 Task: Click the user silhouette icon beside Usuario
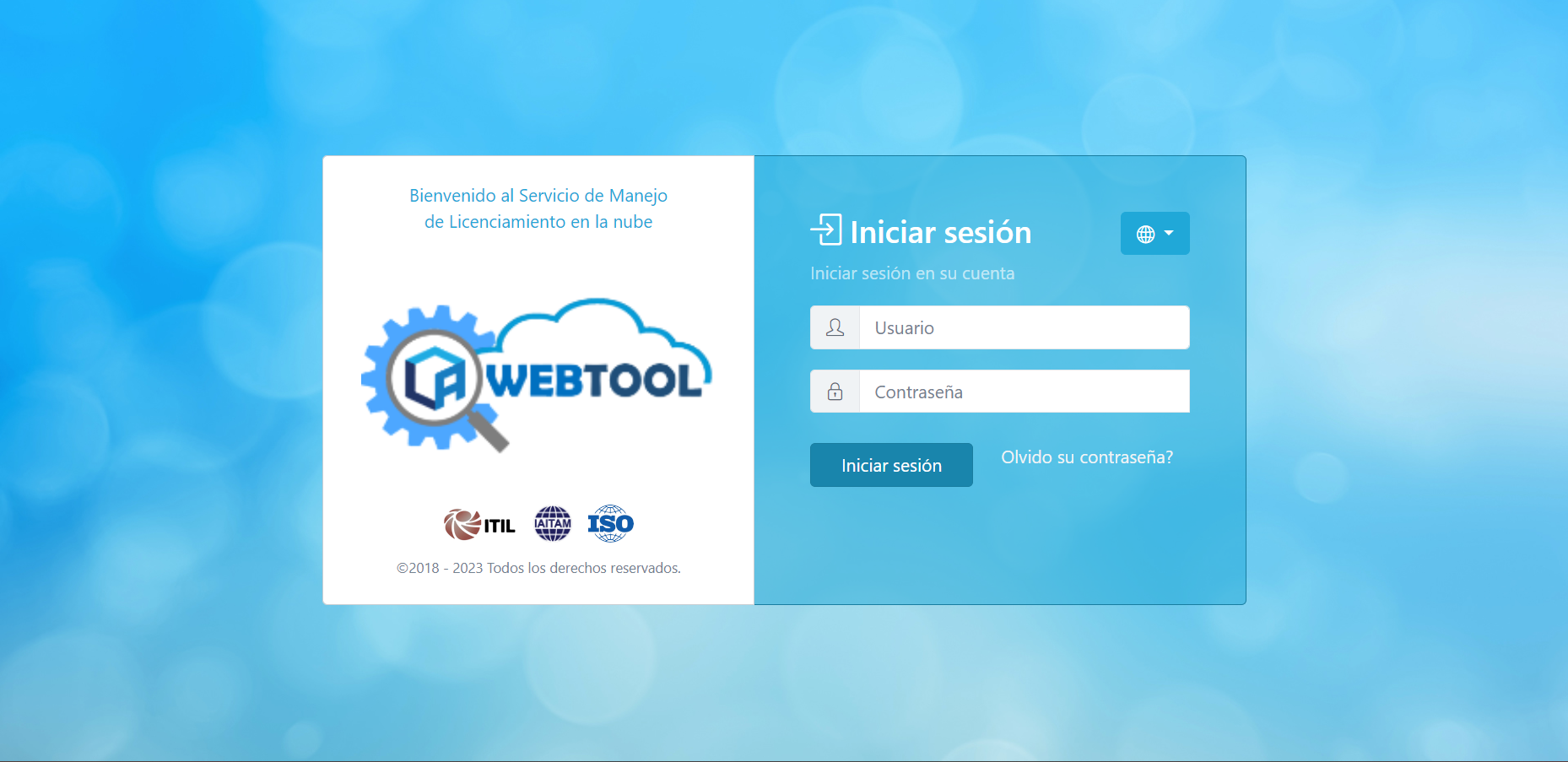click(835, 327)
